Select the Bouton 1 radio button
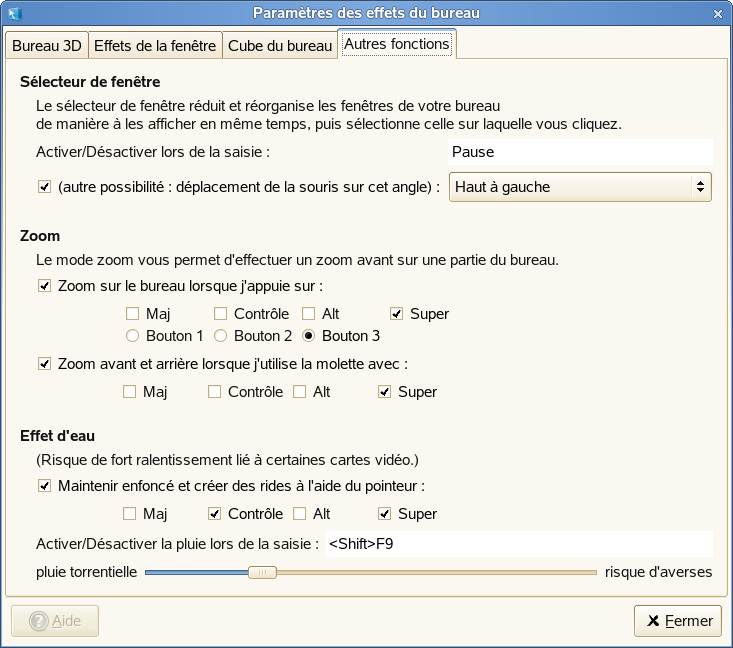733x648 pixels. pos(132,336)
